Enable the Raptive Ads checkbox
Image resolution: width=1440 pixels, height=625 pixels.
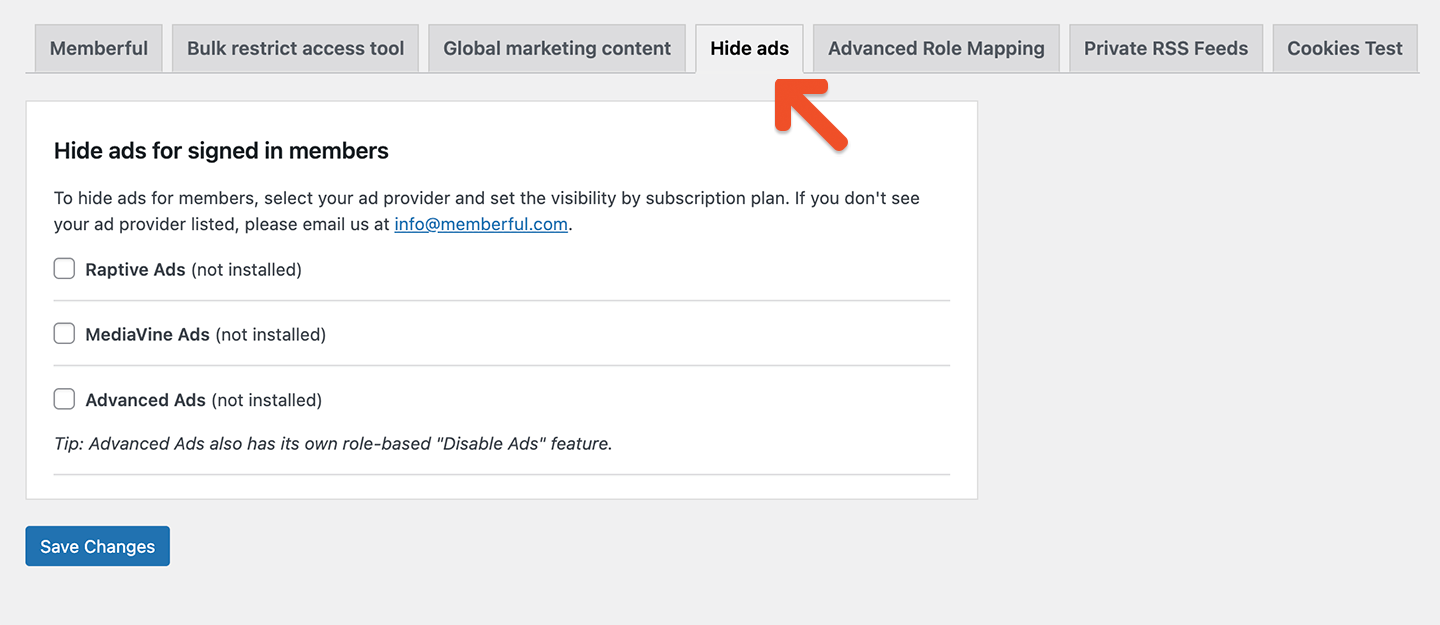tap(64, 268)
